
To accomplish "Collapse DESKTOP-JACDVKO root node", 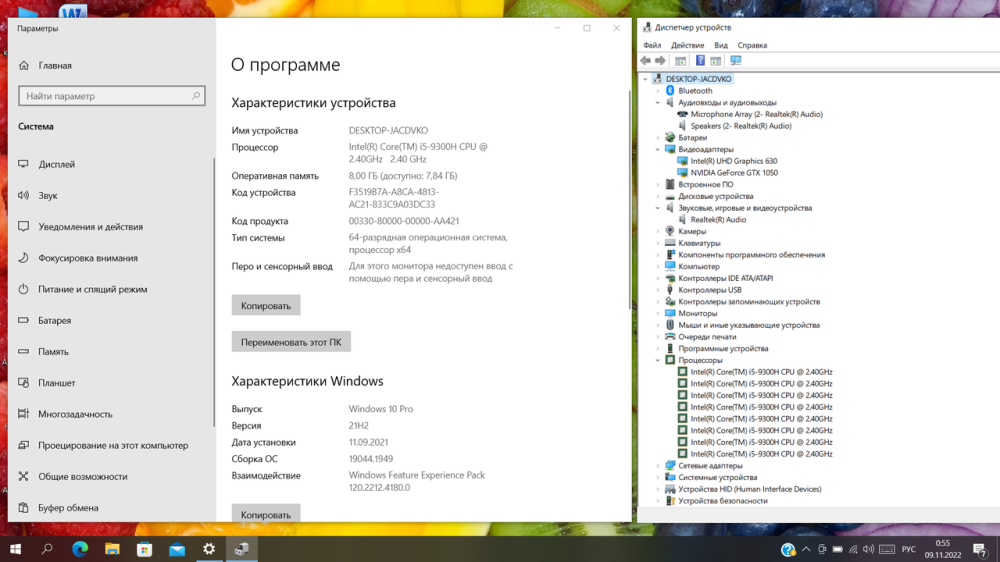I will (645, 79).
